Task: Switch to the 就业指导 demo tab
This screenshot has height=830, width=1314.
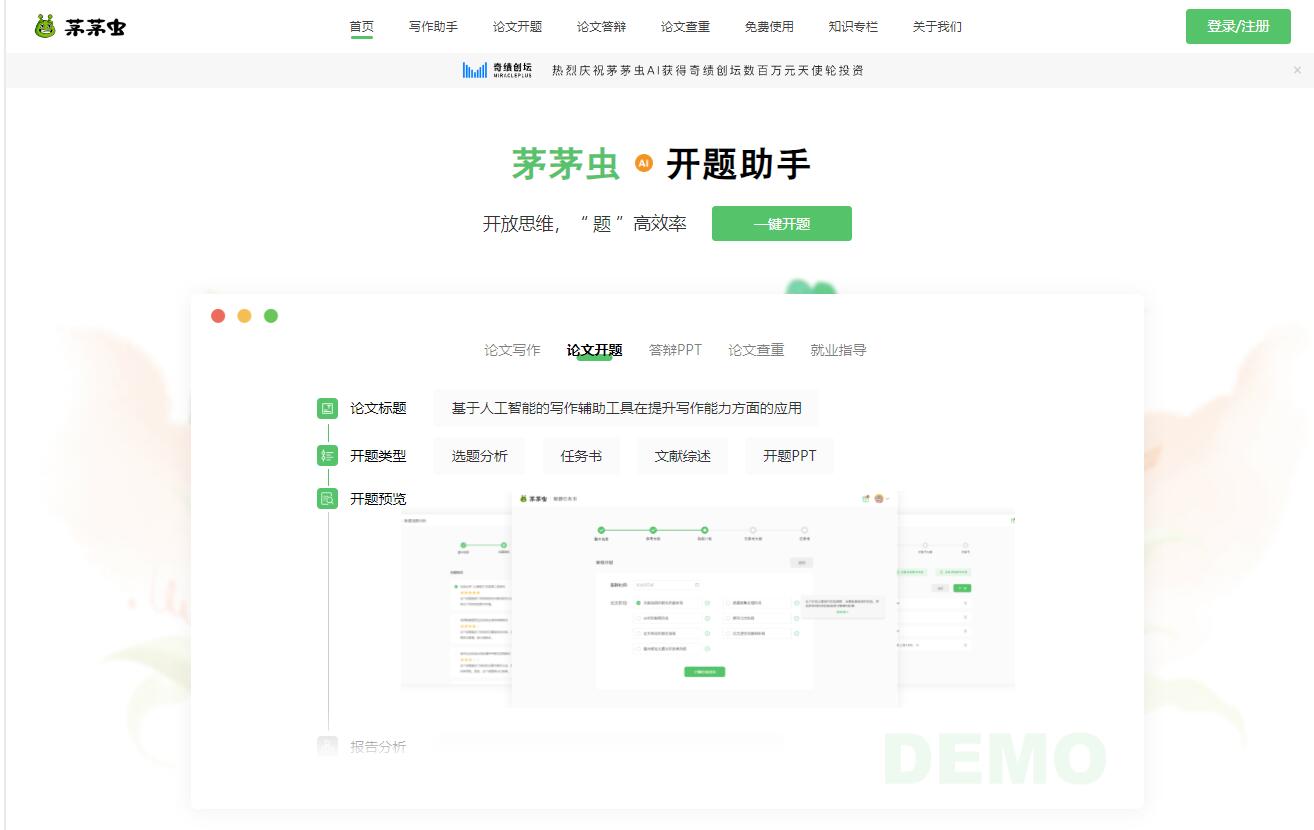Action: tap(838, 350)
